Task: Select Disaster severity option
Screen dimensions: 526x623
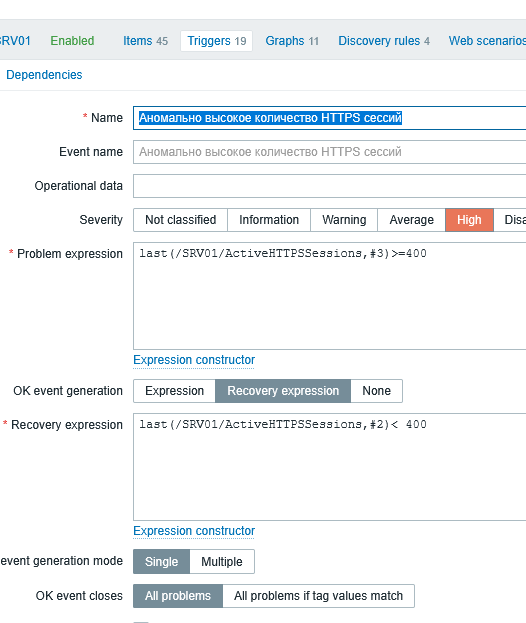Action: tap(510, 220)
